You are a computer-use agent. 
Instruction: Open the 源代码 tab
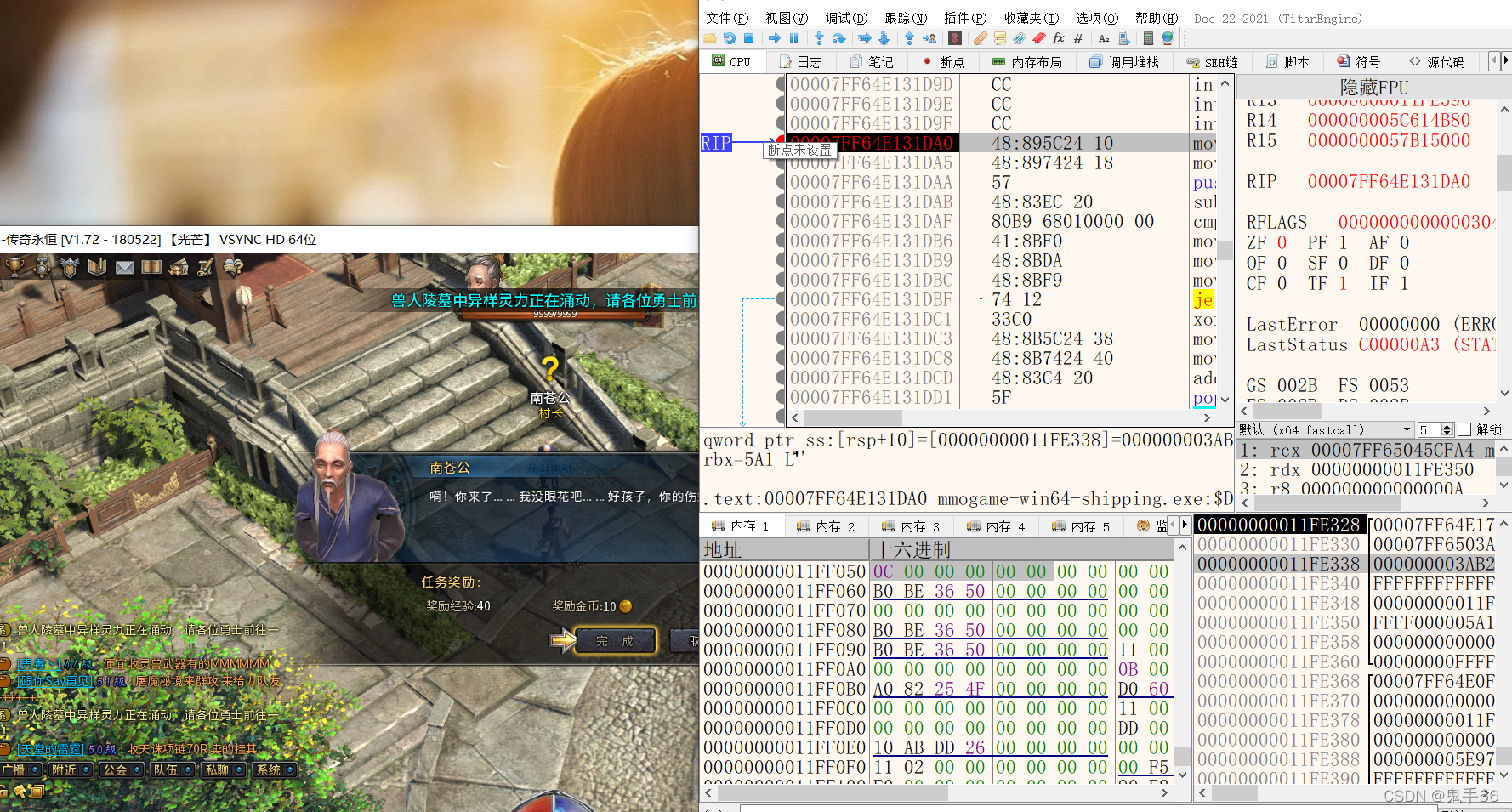pos(1436,62)
